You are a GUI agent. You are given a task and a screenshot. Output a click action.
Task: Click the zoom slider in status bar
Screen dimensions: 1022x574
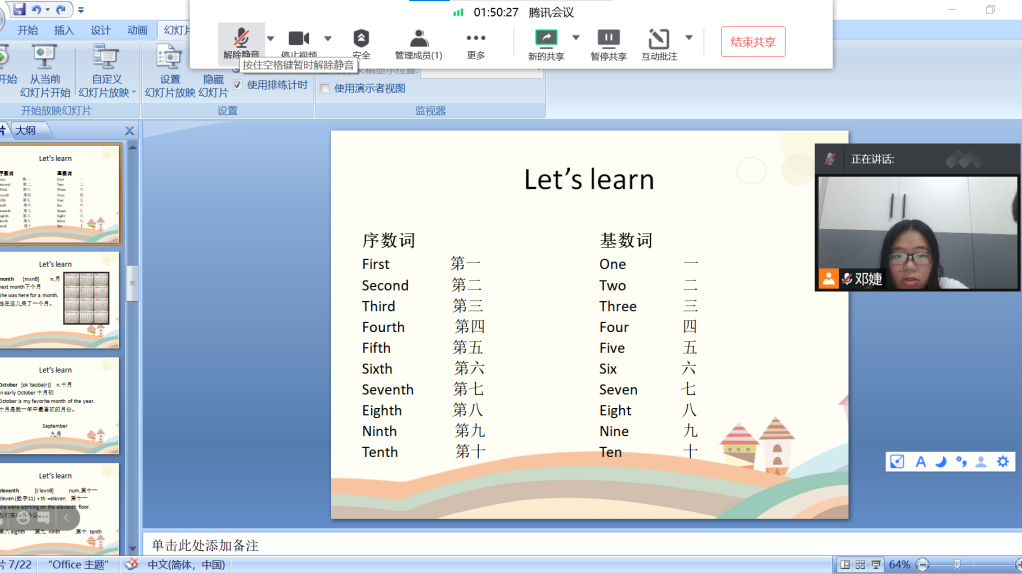(x=958, y=565)
